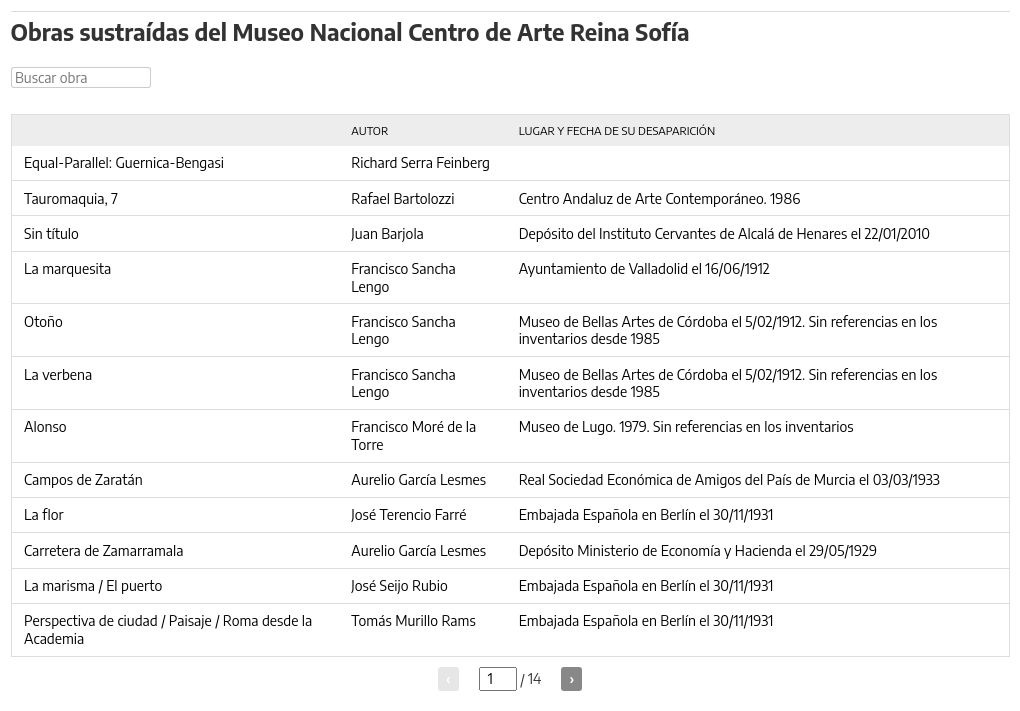Viewport: 1020px width, 711px height.
Task: Focus the 'Buscar obra' search field
Action: [x=81, y=77]
